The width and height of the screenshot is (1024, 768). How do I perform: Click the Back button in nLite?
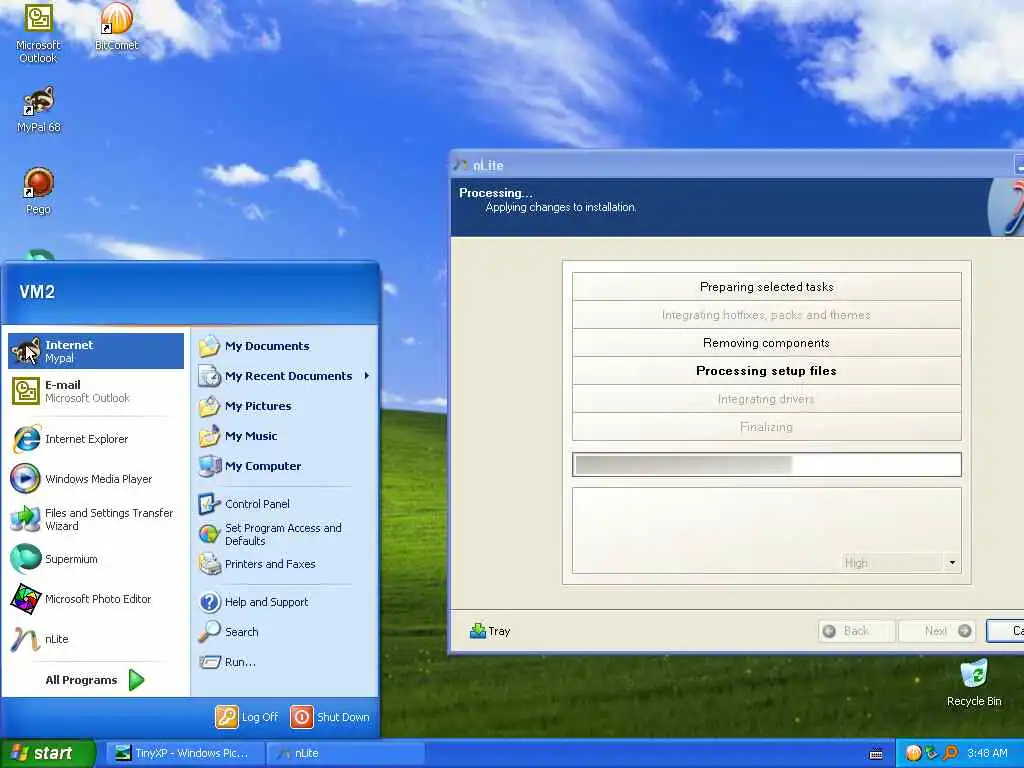[x=856, y=631]
